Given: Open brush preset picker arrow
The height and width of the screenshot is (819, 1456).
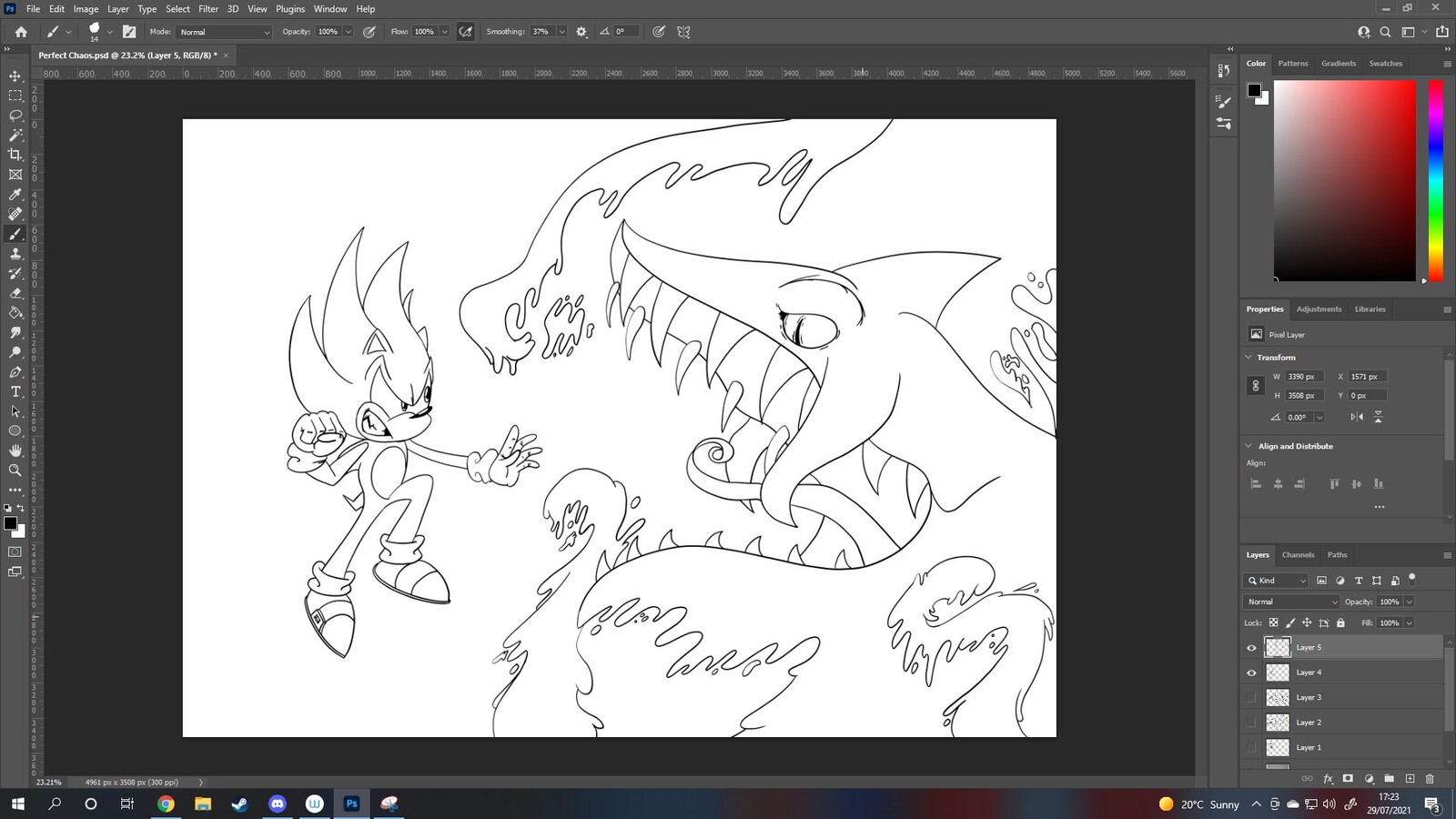Looking at the screenshot, I should point(110,32).
